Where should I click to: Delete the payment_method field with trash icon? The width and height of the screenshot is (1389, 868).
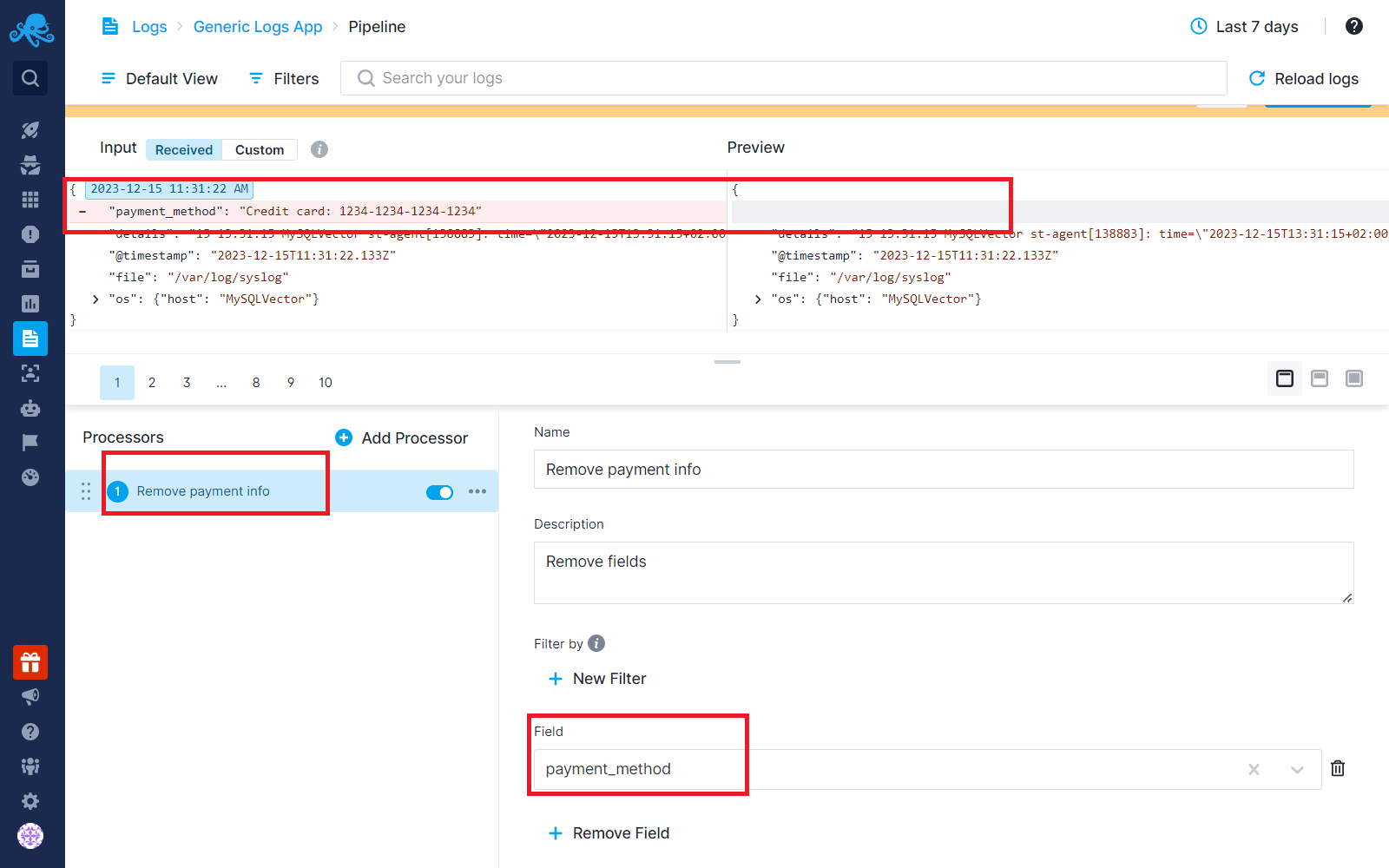click(1338, 768)
